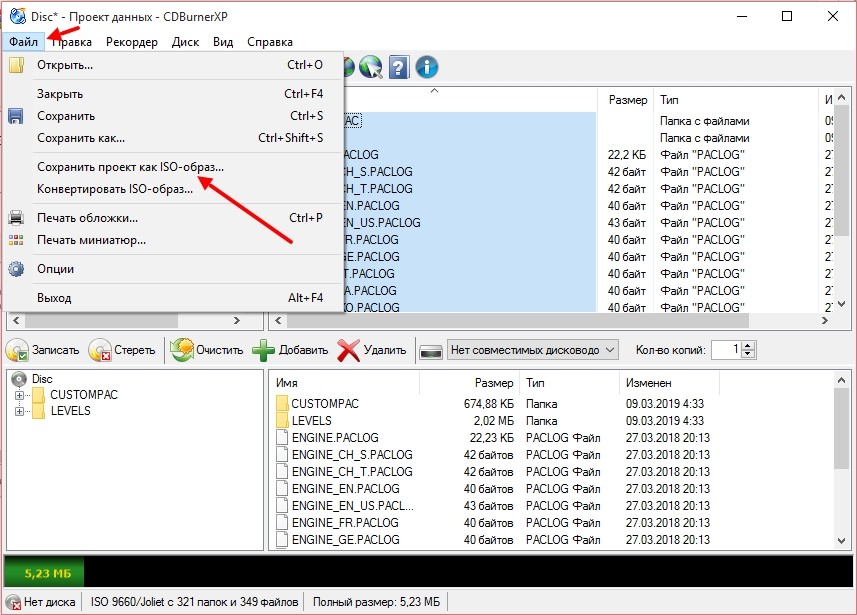Expand the CUSTOMPAC tree node
The image size is (857, 615).
click(x=19, y=395)
